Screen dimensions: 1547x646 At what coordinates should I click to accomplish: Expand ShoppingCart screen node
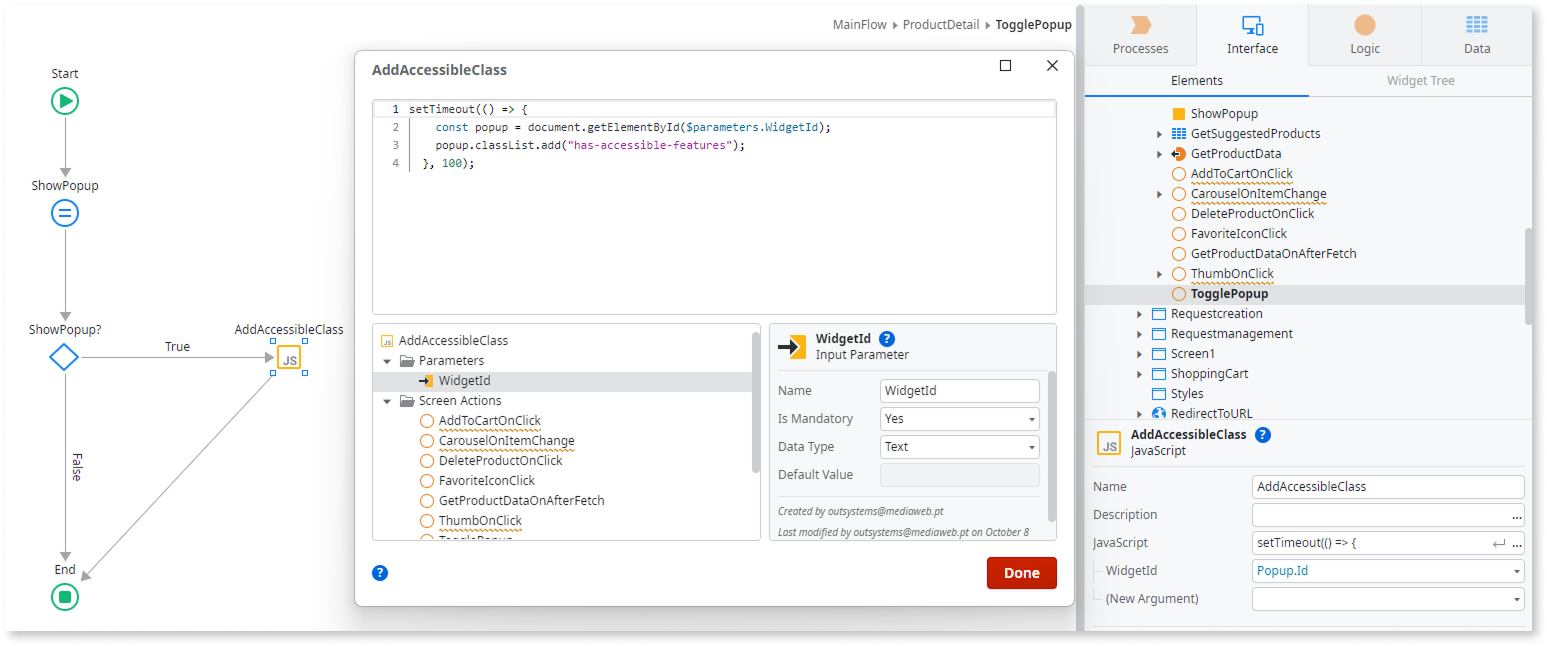point(1140,374)
